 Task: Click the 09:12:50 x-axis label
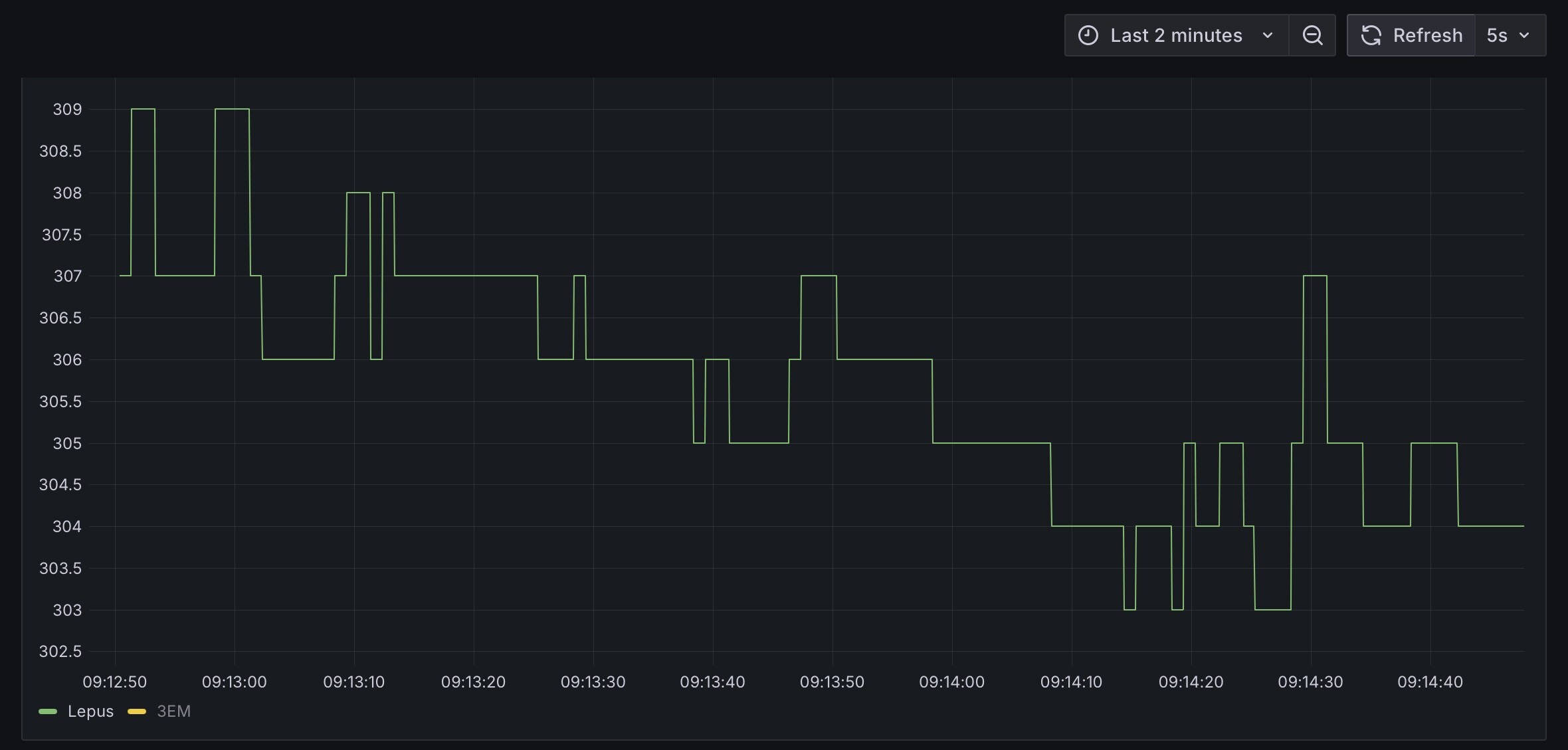tap(114, 682)
